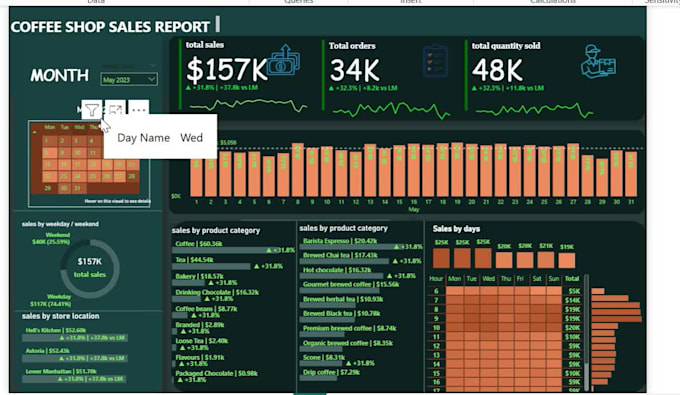Select the day 8 bar in the daily sales chart

click(298, 170)
